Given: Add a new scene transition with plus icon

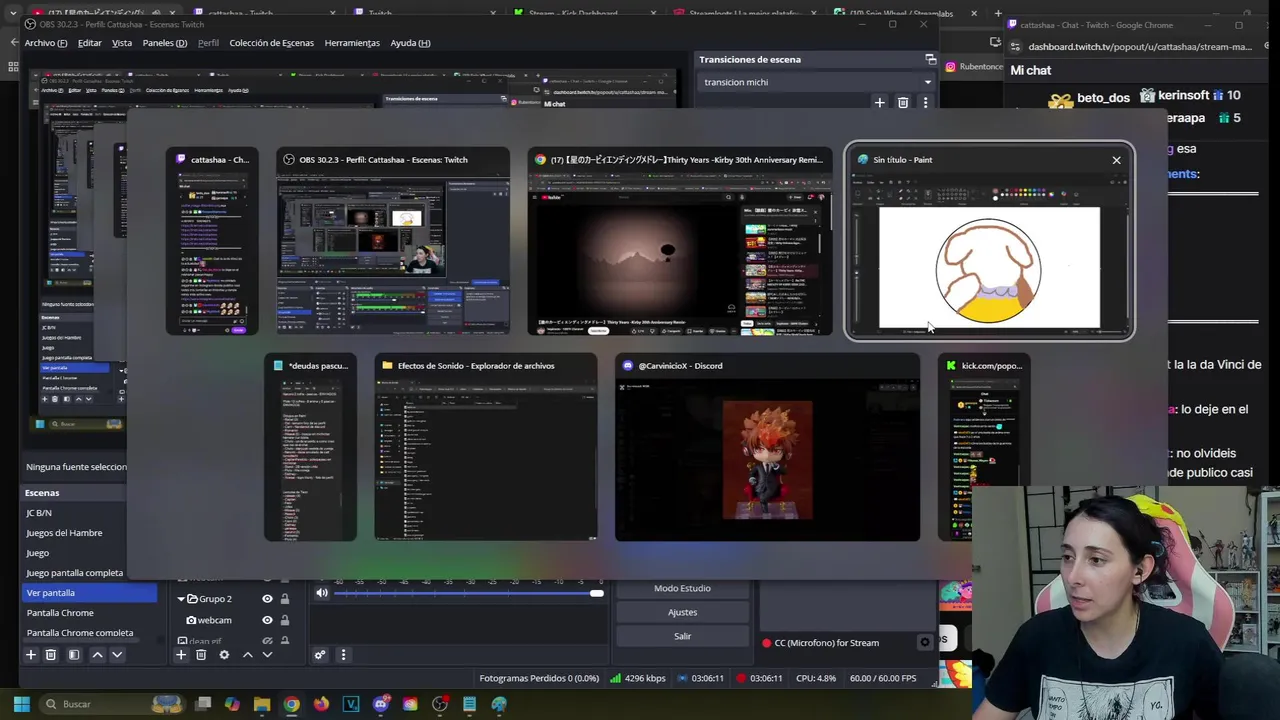Looking at the screenshot, I should tap(879, 102).
